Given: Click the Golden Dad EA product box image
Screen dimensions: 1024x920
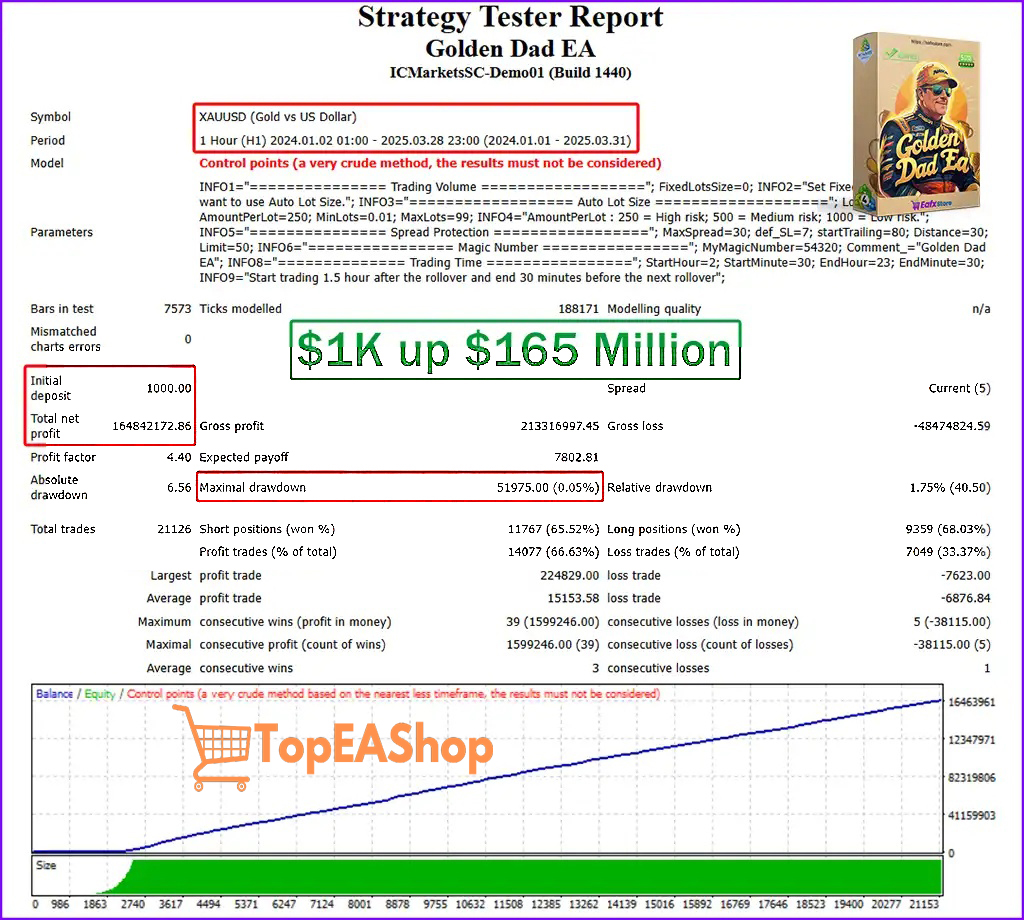Looking at the screenshot, I should (x=917, y=123).
